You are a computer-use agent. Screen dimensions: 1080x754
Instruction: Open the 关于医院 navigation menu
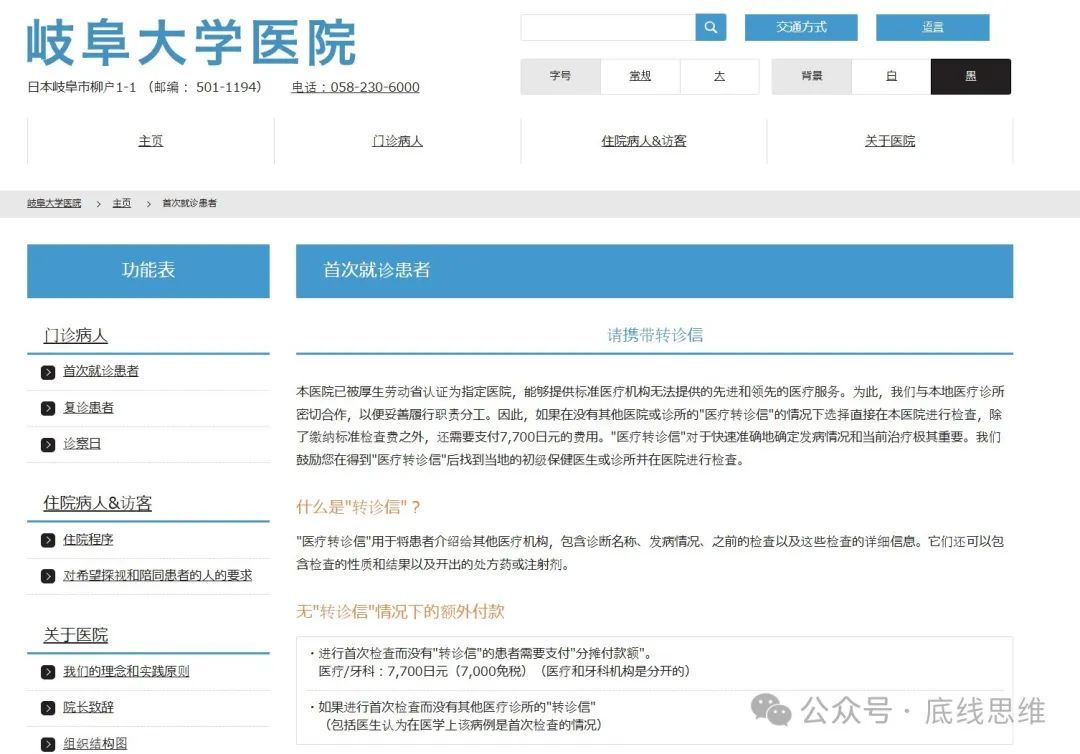(889, 141)
